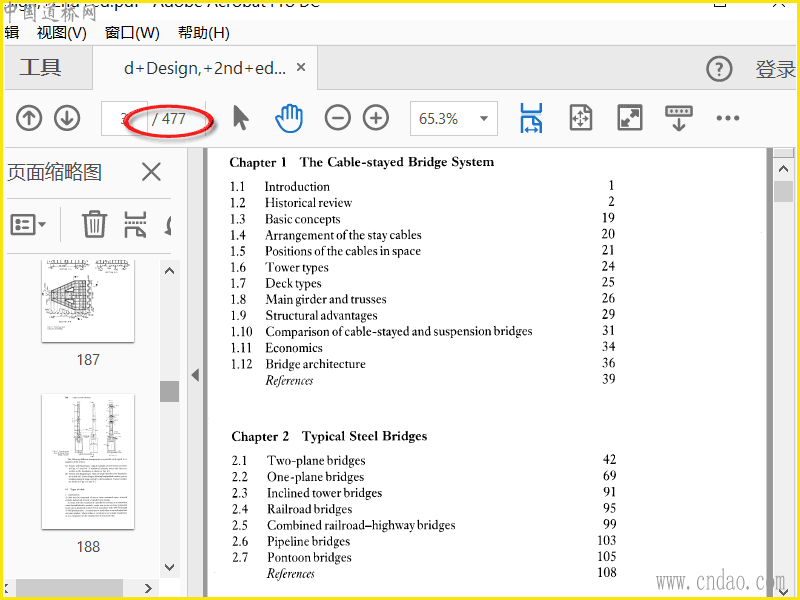Click the '1.2 Historical review' entry
Viewport: 800px width, 600px height.
click(291, 203)
